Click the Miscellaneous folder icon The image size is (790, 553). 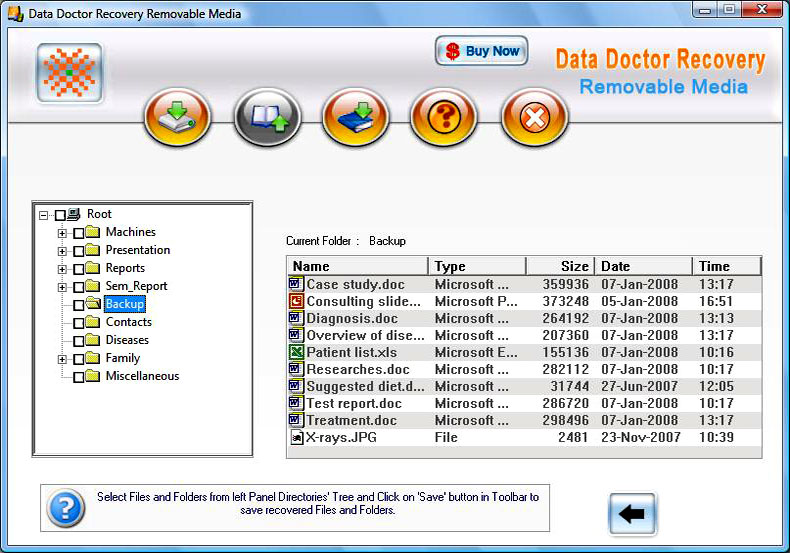click(x=93, y=376)
